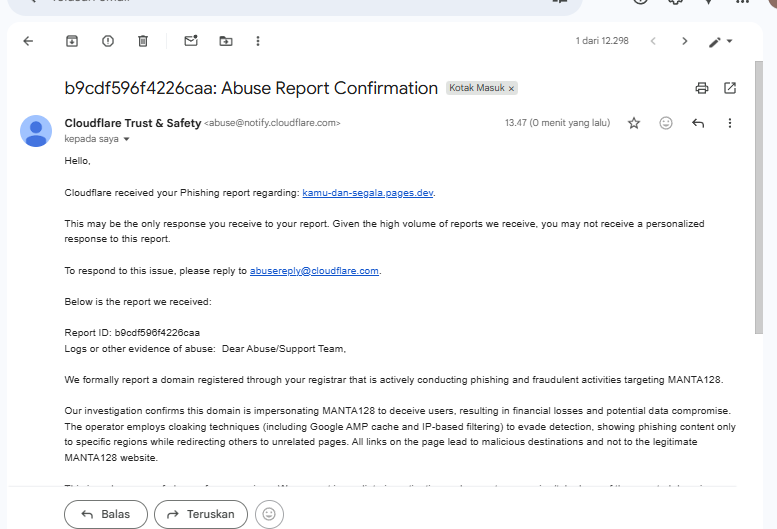
Task: Click the 'Below is the report we received:' line
Action: [x=138, y=302]
